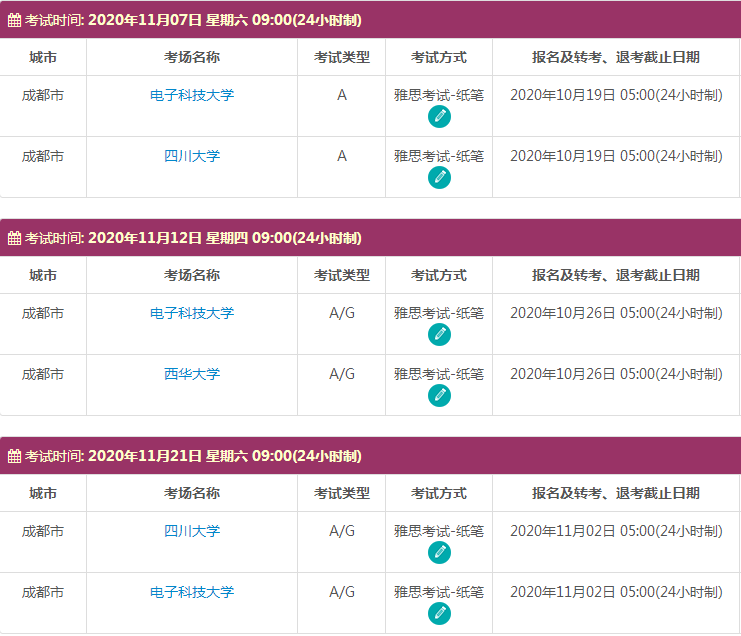Click the 考试方式 column header in the November 12 table
The width and height of the screenshot is (741, 636).
coord(439,275)
